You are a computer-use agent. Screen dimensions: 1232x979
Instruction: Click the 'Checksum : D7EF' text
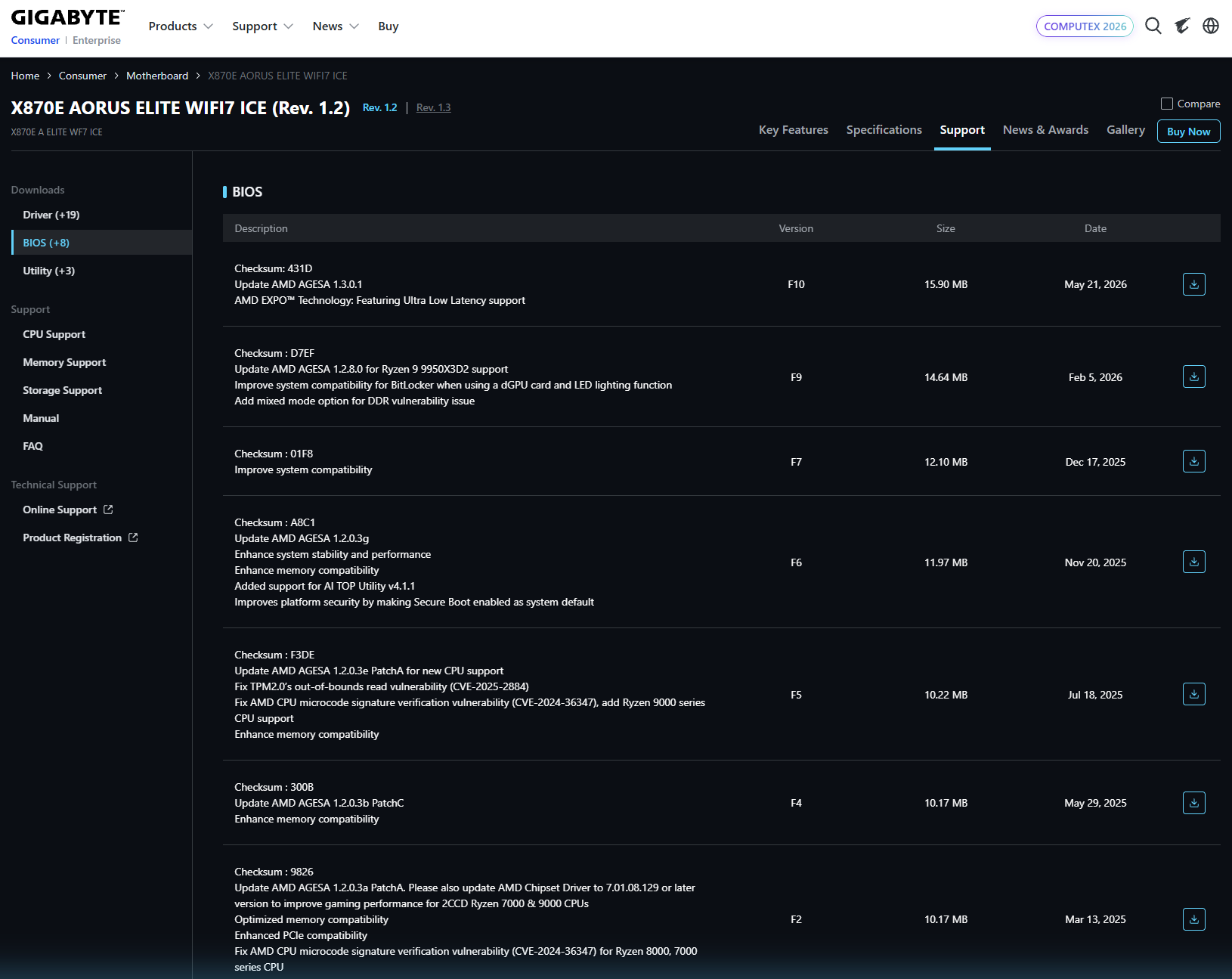274,353
